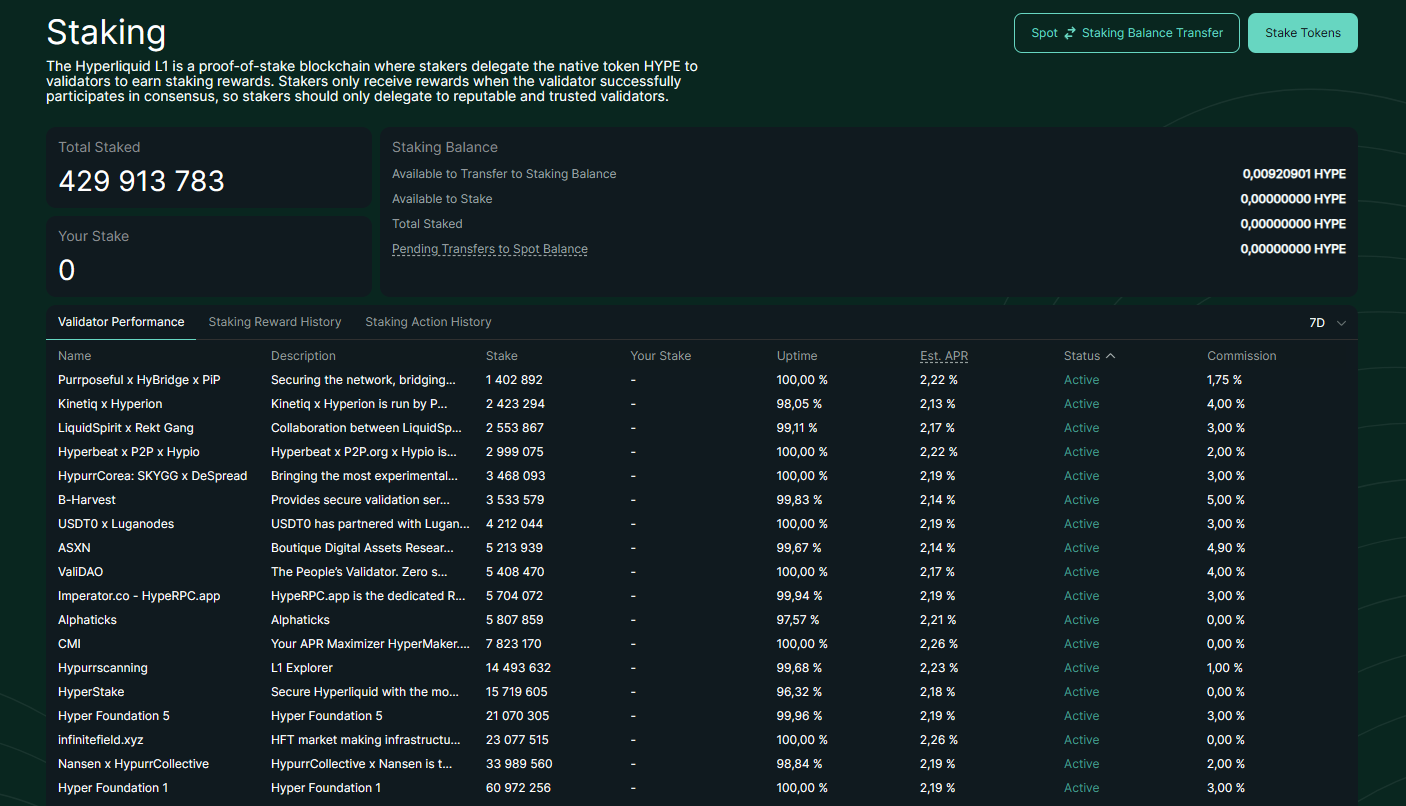Click HypurrCorea: SKYGG x DeSpread validator

(152, 476)
